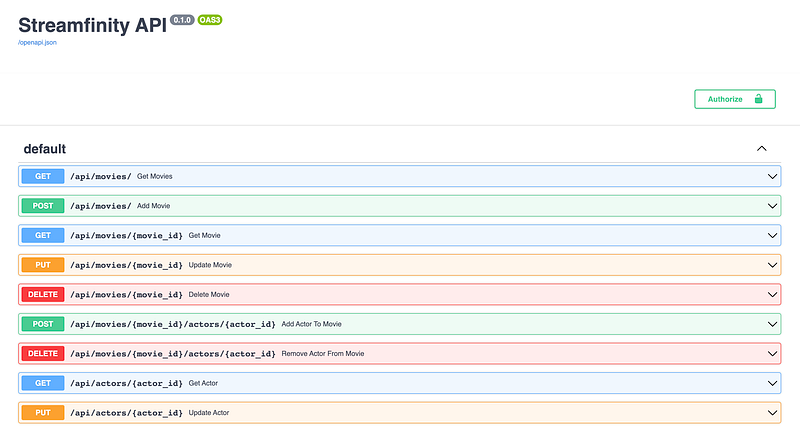
Task: Click the /api/actors/{actor_id} path in Update Actor row
Action: click(126, 413)
